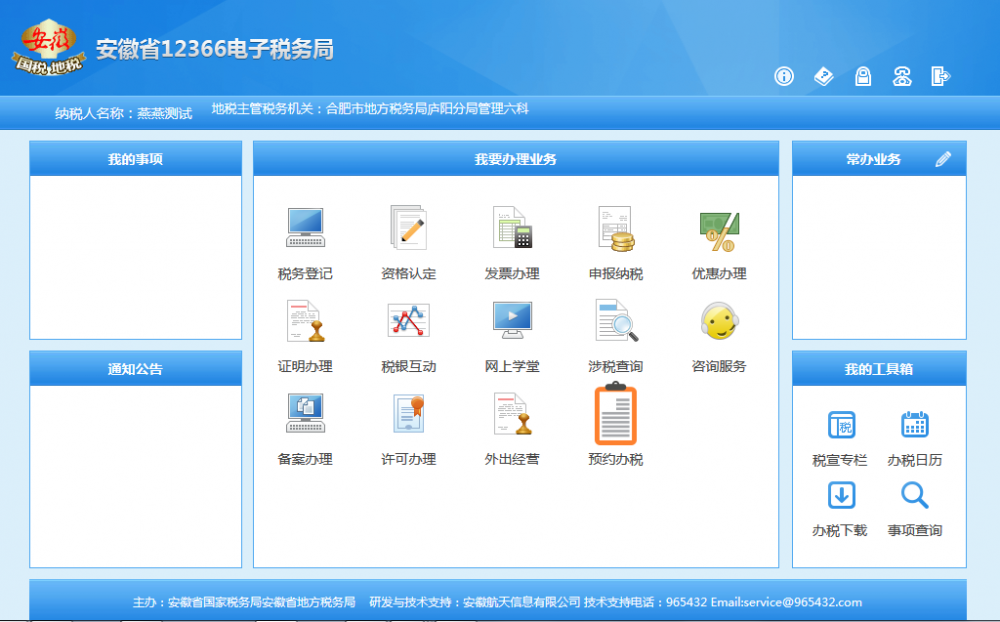Click the info circle icon in header
Viewport: 1000px width, 622px height.
pyautogui.click(x=784, y=76)
